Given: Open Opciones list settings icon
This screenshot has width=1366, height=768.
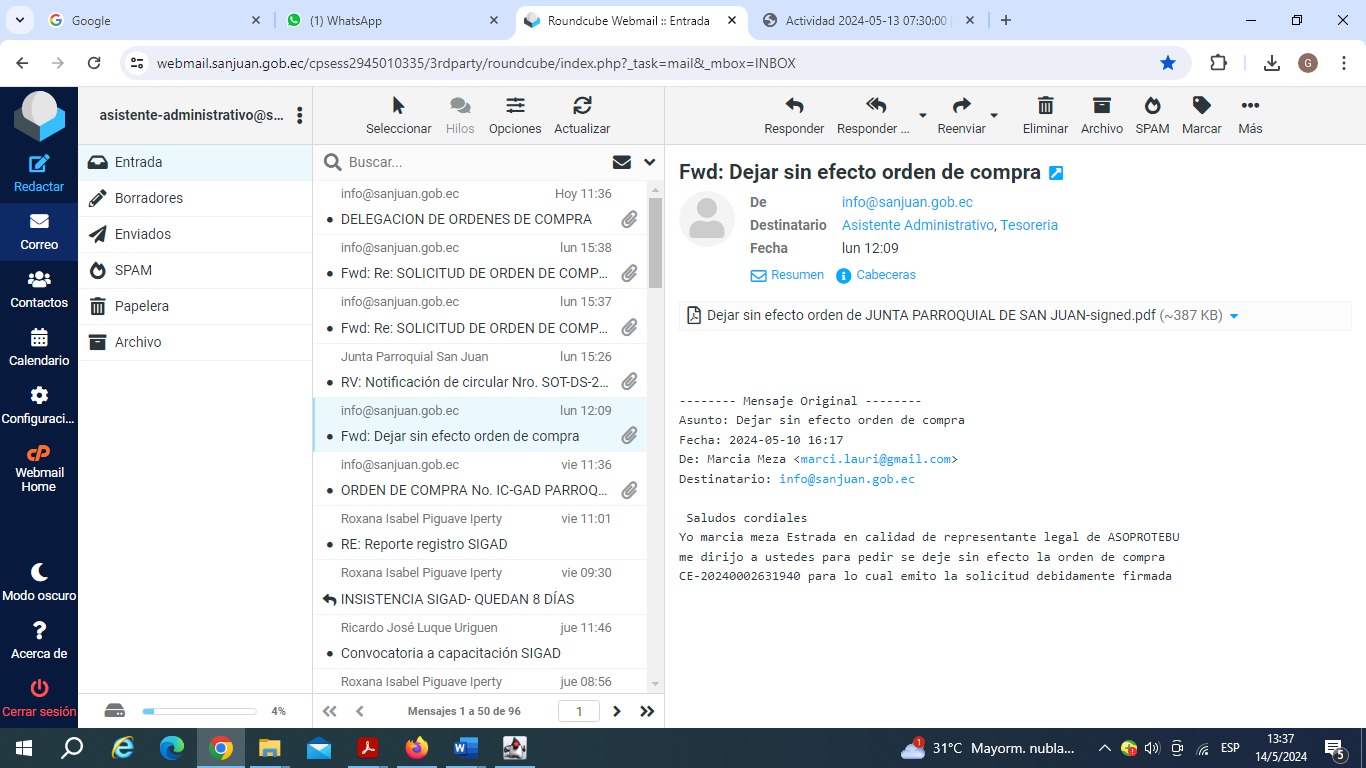Looking at the screenshot, I should click(x=515, y=106).
